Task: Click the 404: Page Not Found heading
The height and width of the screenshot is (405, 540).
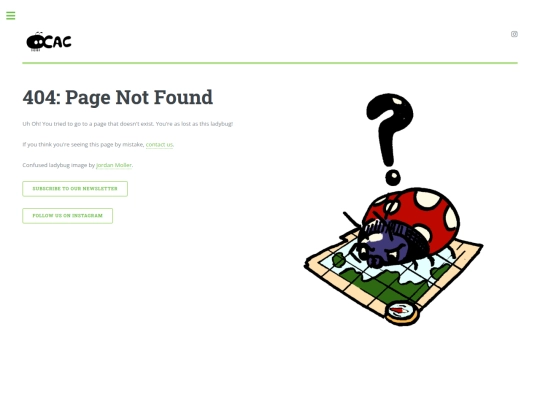Action: (x=118, y=97)
